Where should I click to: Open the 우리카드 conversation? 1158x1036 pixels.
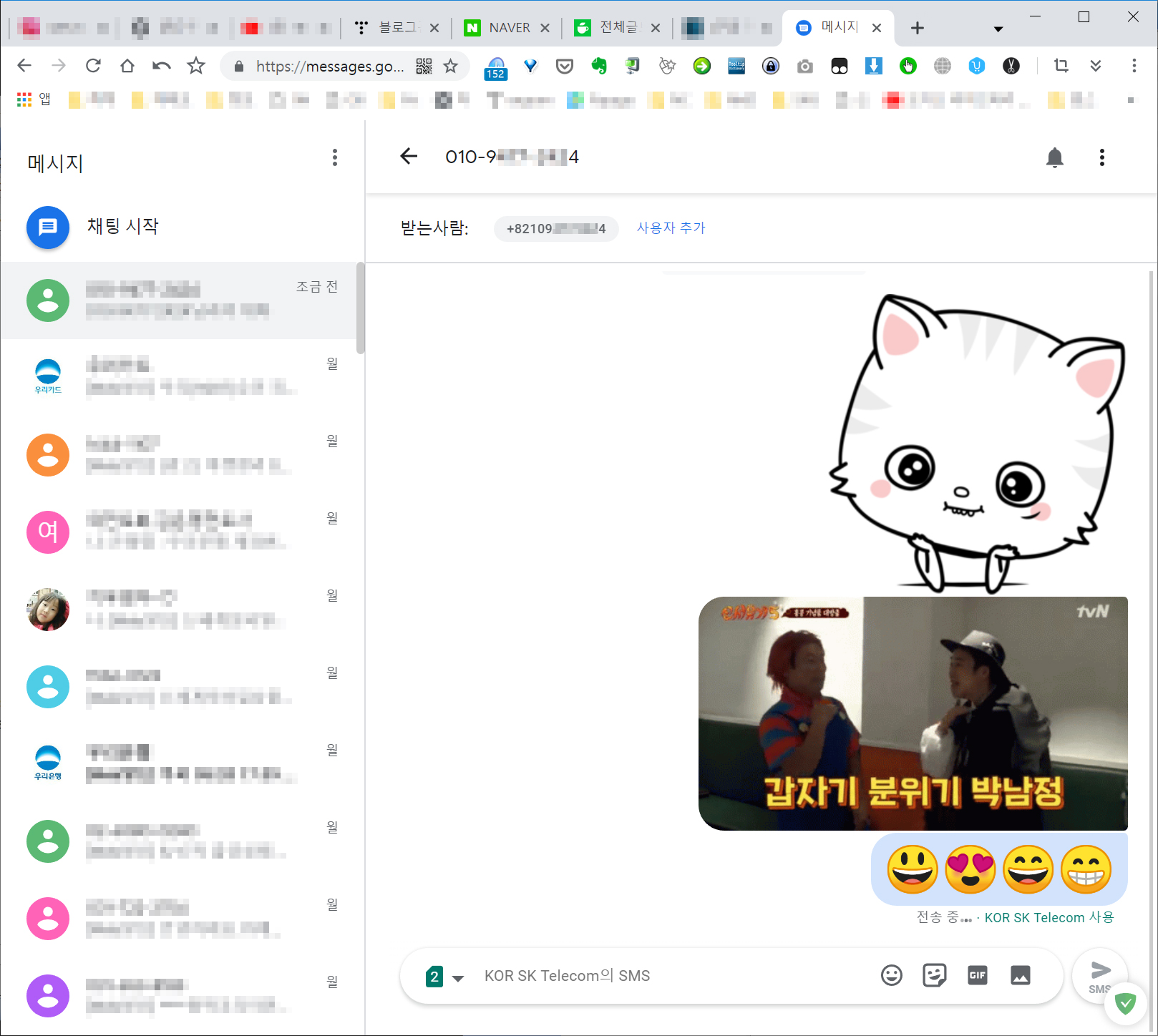click(179, 378)
